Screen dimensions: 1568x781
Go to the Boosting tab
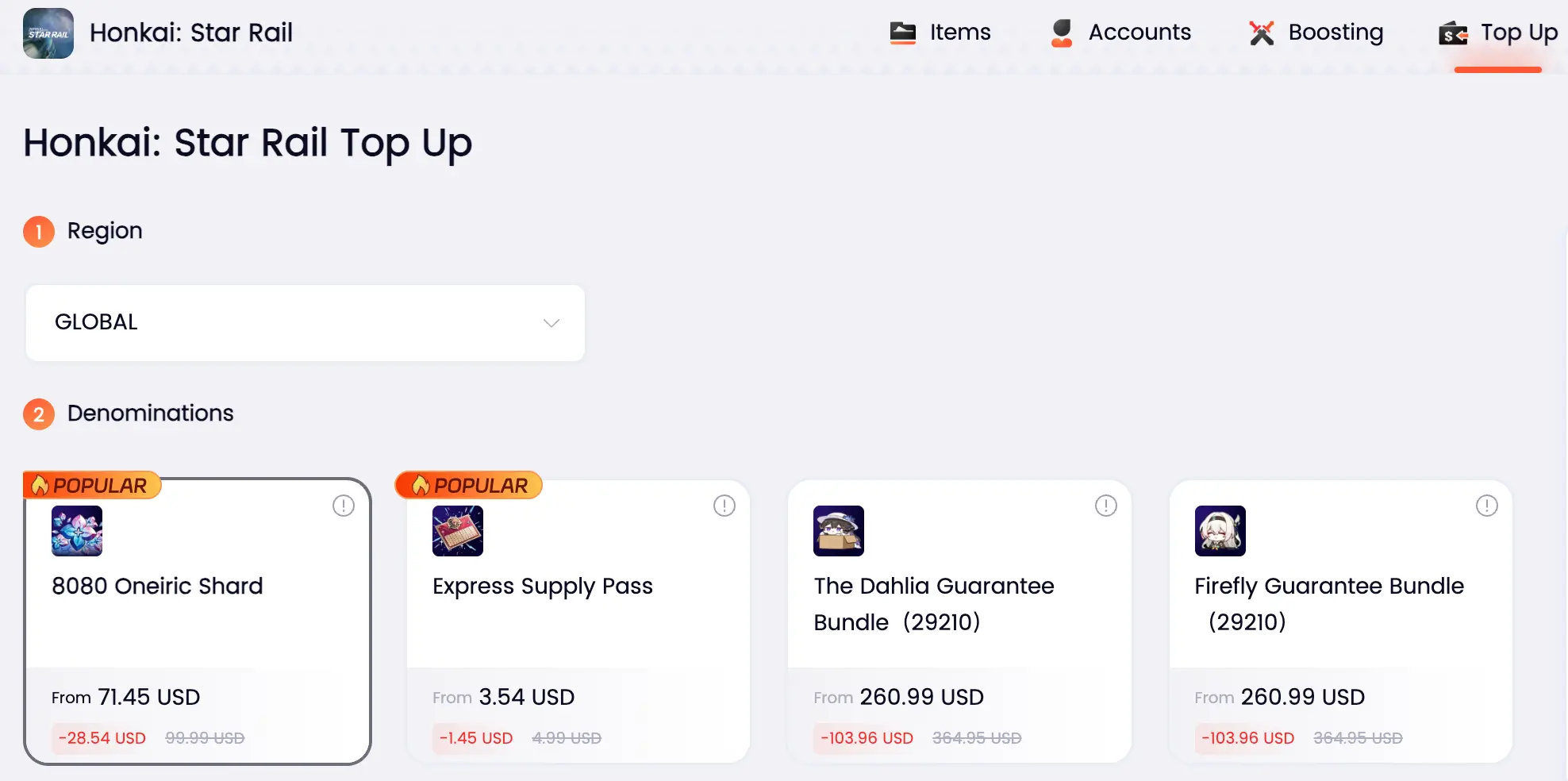[1316, 33]
